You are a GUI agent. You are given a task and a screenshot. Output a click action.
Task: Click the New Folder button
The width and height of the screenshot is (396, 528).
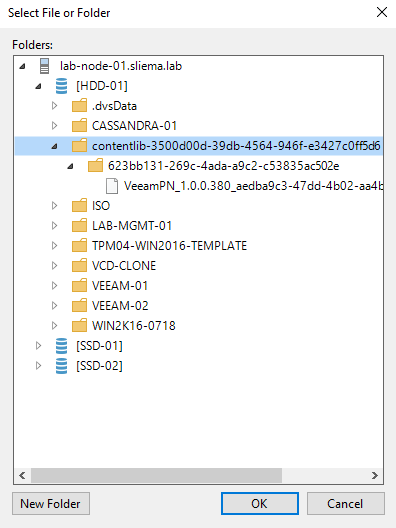pos(51,504)
